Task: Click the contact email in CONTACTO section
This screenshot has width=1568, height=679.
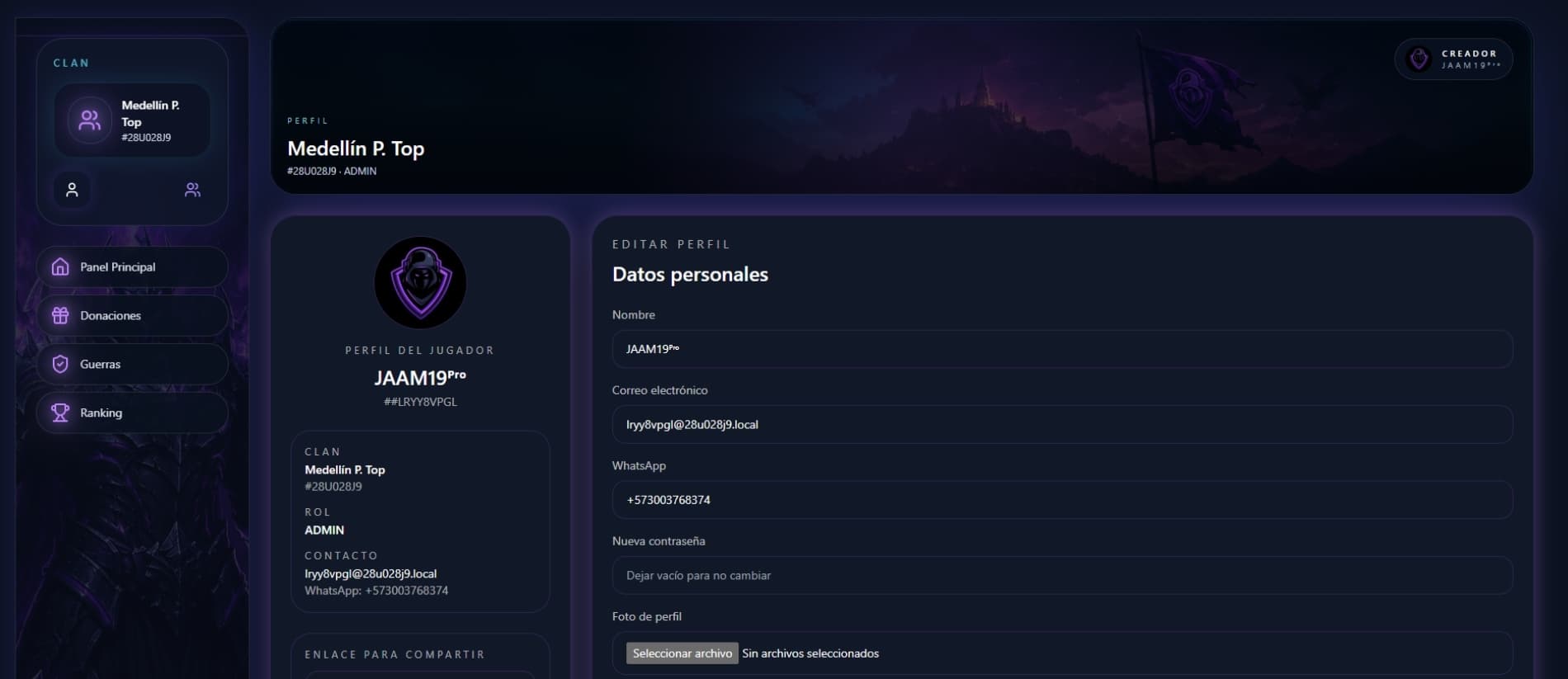Action: click(371, 573)
